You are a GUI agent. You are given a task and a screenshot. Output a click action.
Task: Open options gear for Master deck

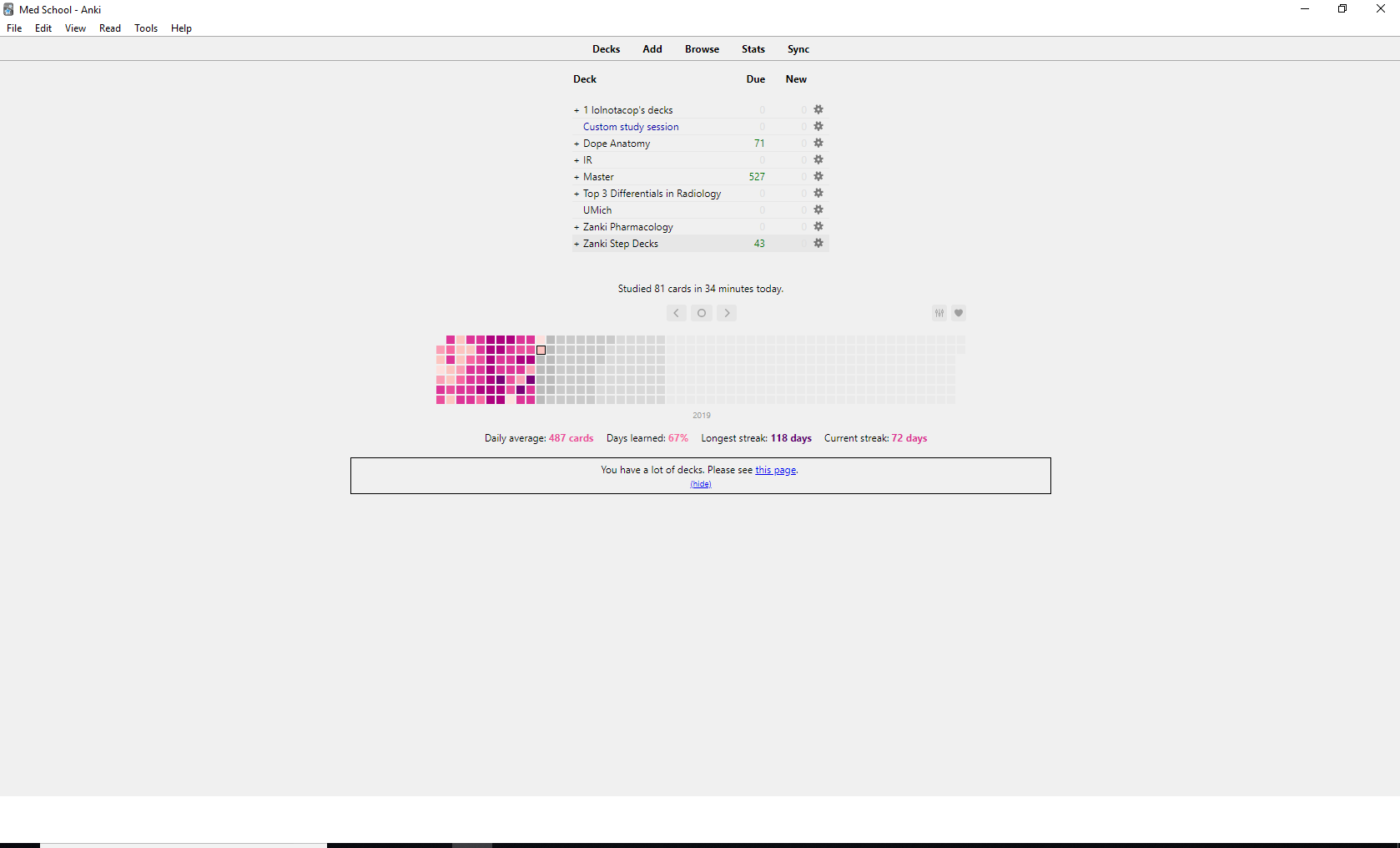[x=818, y=176]
